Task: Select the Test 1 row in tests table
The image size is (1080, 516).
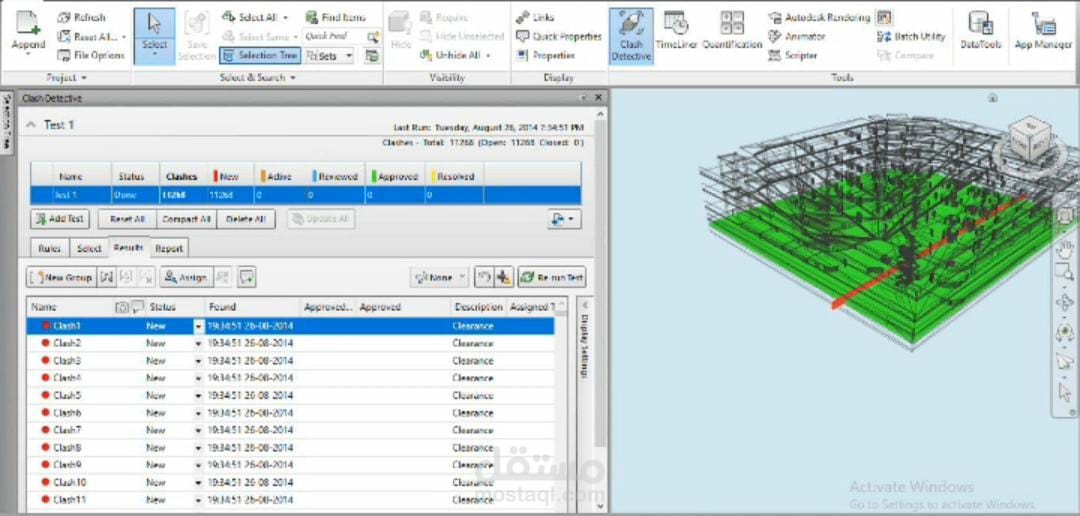Action: click(306, 195)
